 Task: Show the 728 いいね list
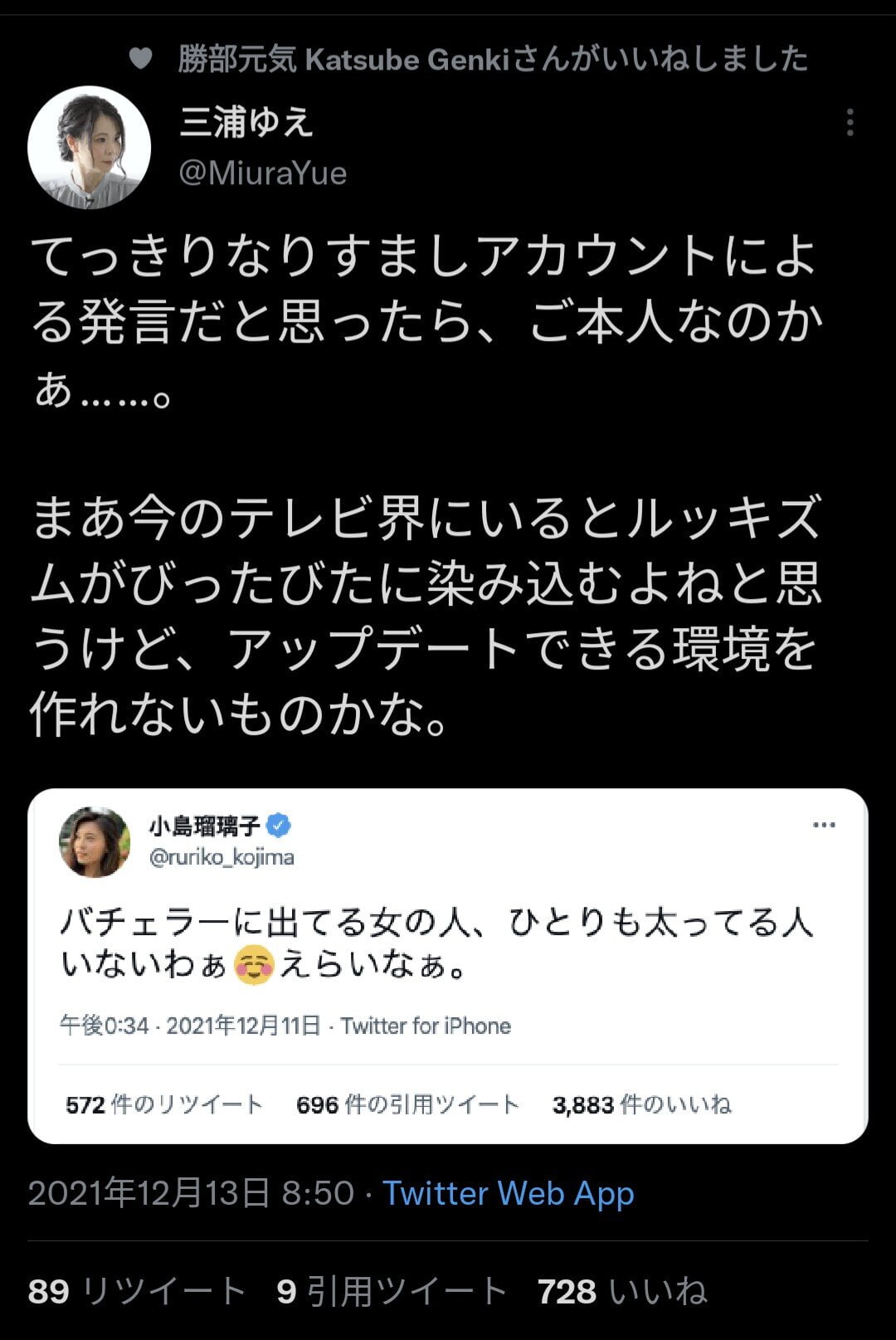(622, 1292)
